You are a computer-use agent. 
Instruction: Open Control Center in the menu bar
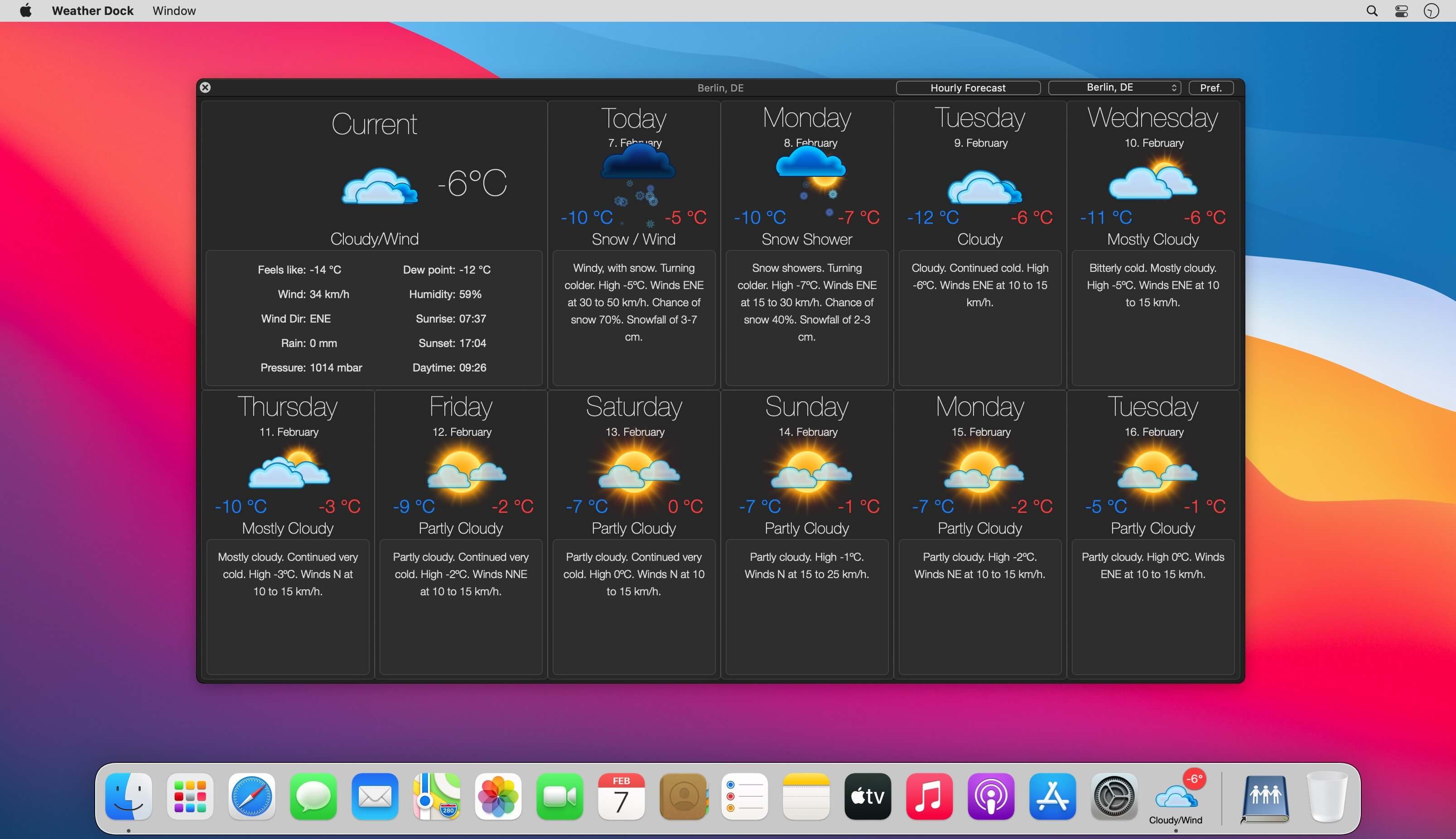(x=1402, y=11)
